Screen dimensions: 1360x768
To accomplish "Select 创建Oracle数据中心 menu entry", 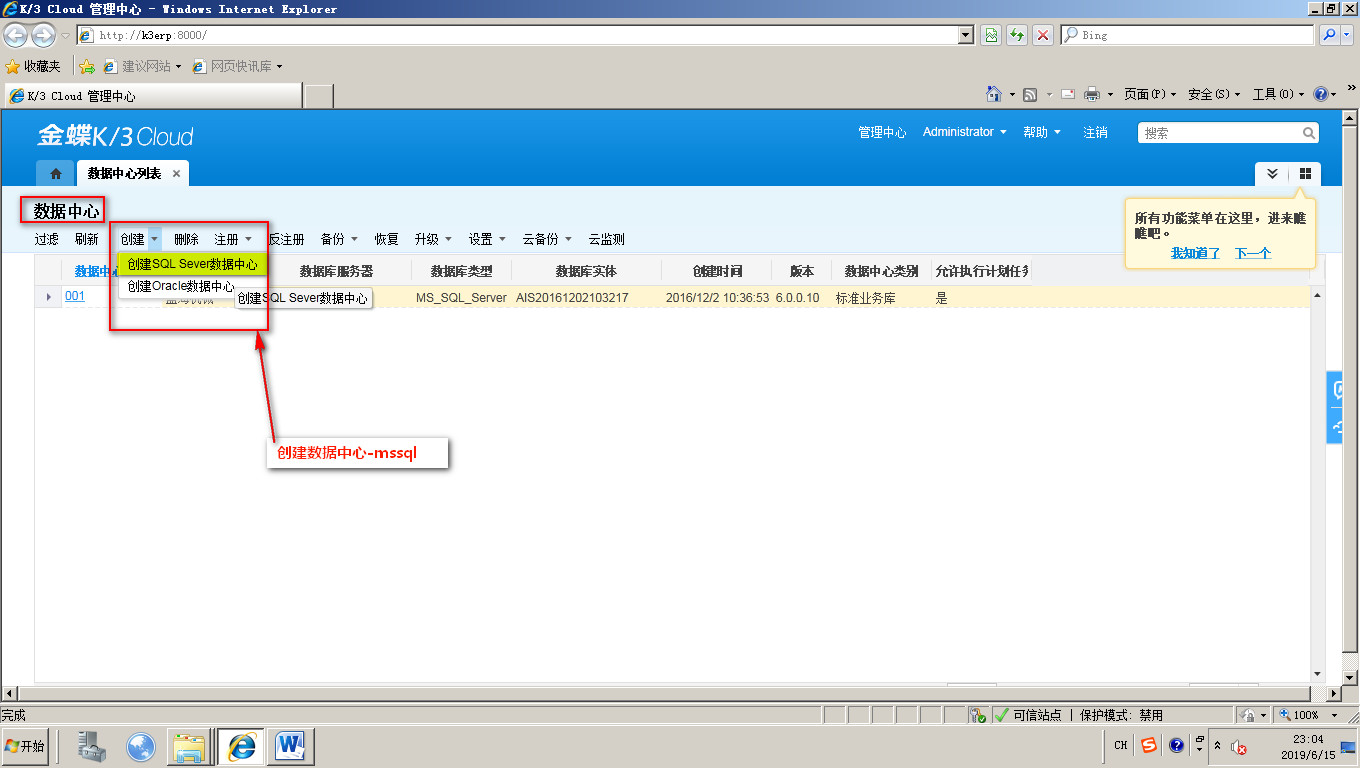I will pos(181,287).
